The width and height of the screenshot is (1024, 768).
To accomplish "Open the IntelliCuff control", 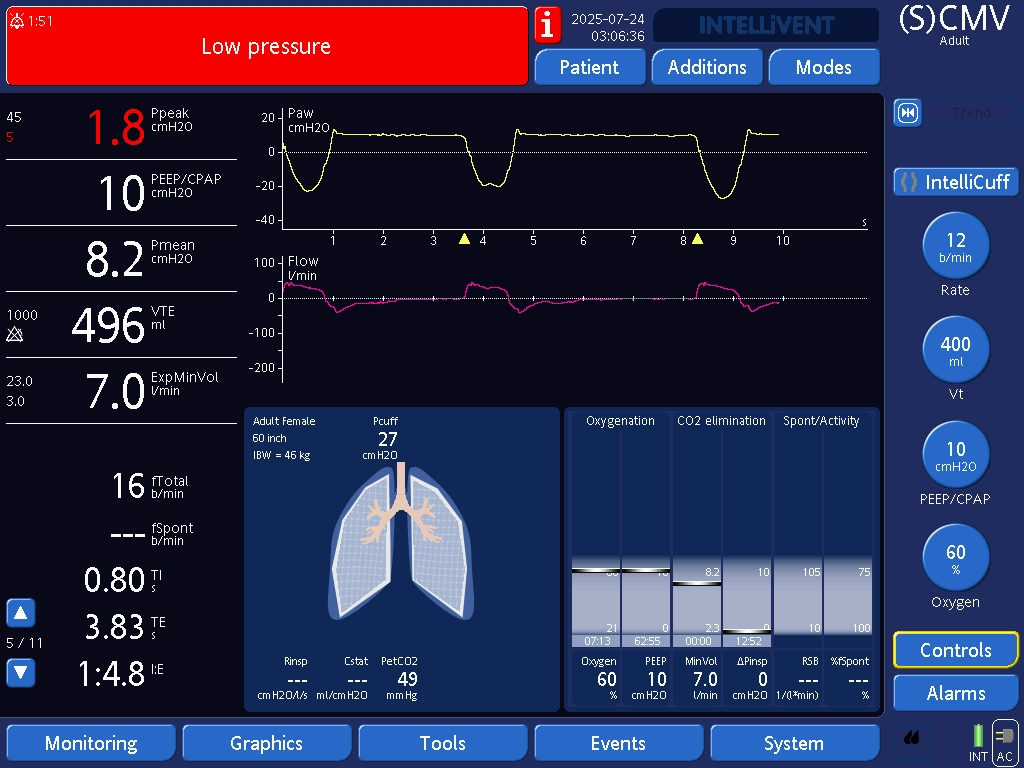I will pos(955,182).
